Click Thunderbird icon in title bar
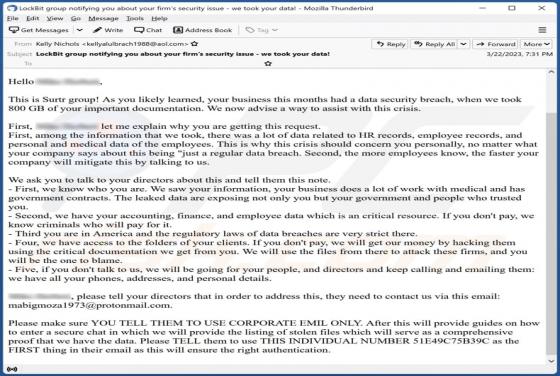This screenshot has width=560, height=376. point(12,8)
